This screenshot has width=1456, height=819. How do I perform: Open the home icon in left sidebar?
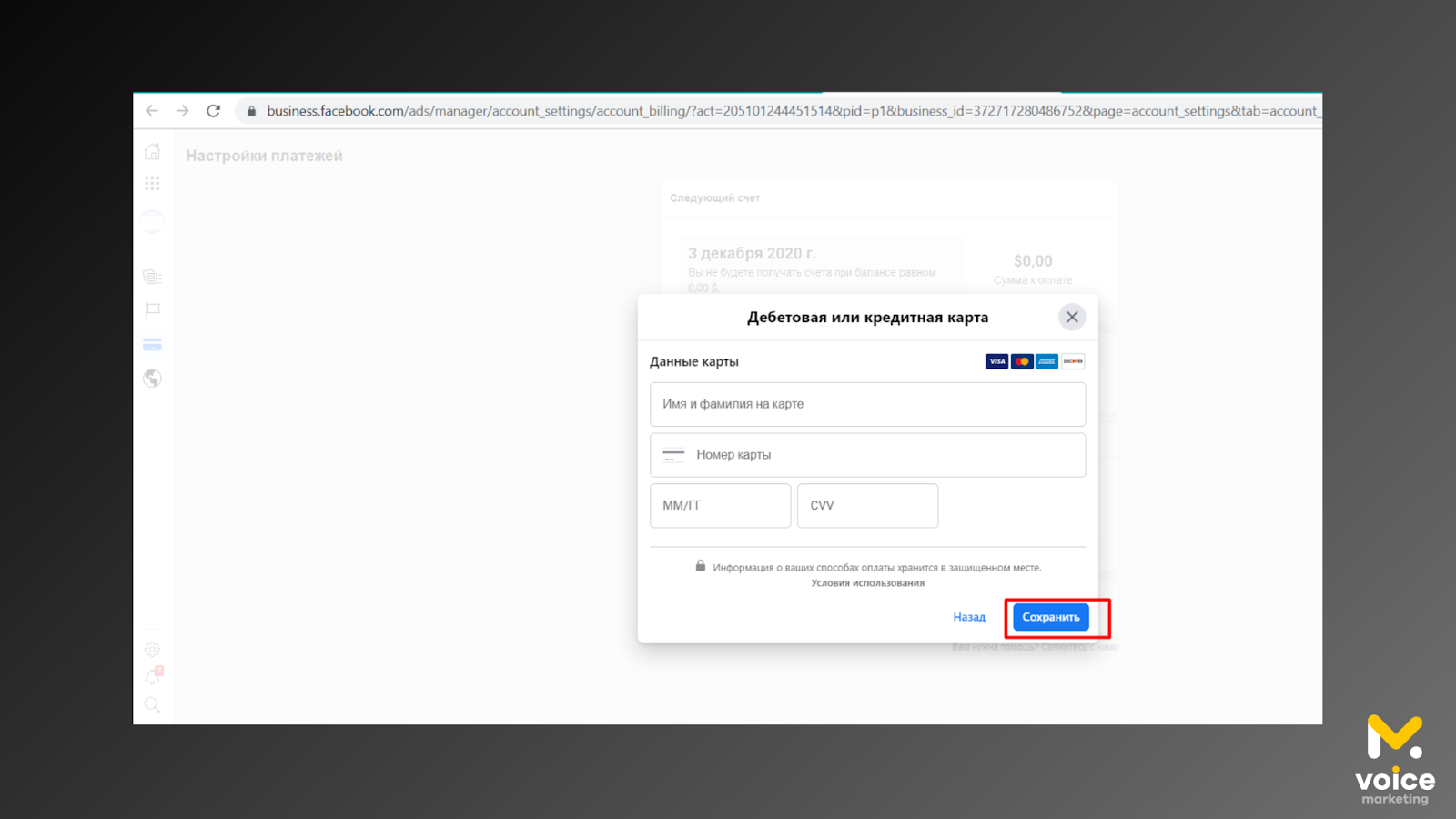153,152
